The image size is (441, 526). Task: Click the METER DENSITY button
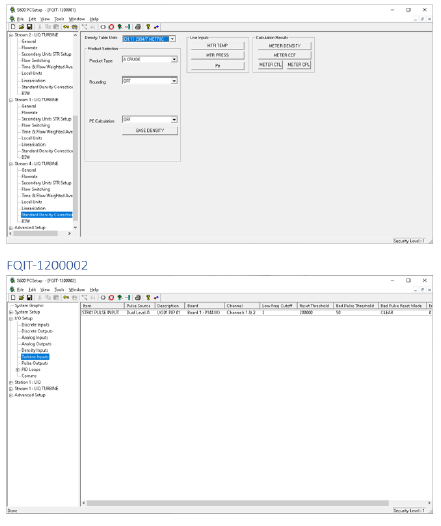point(284,46)
